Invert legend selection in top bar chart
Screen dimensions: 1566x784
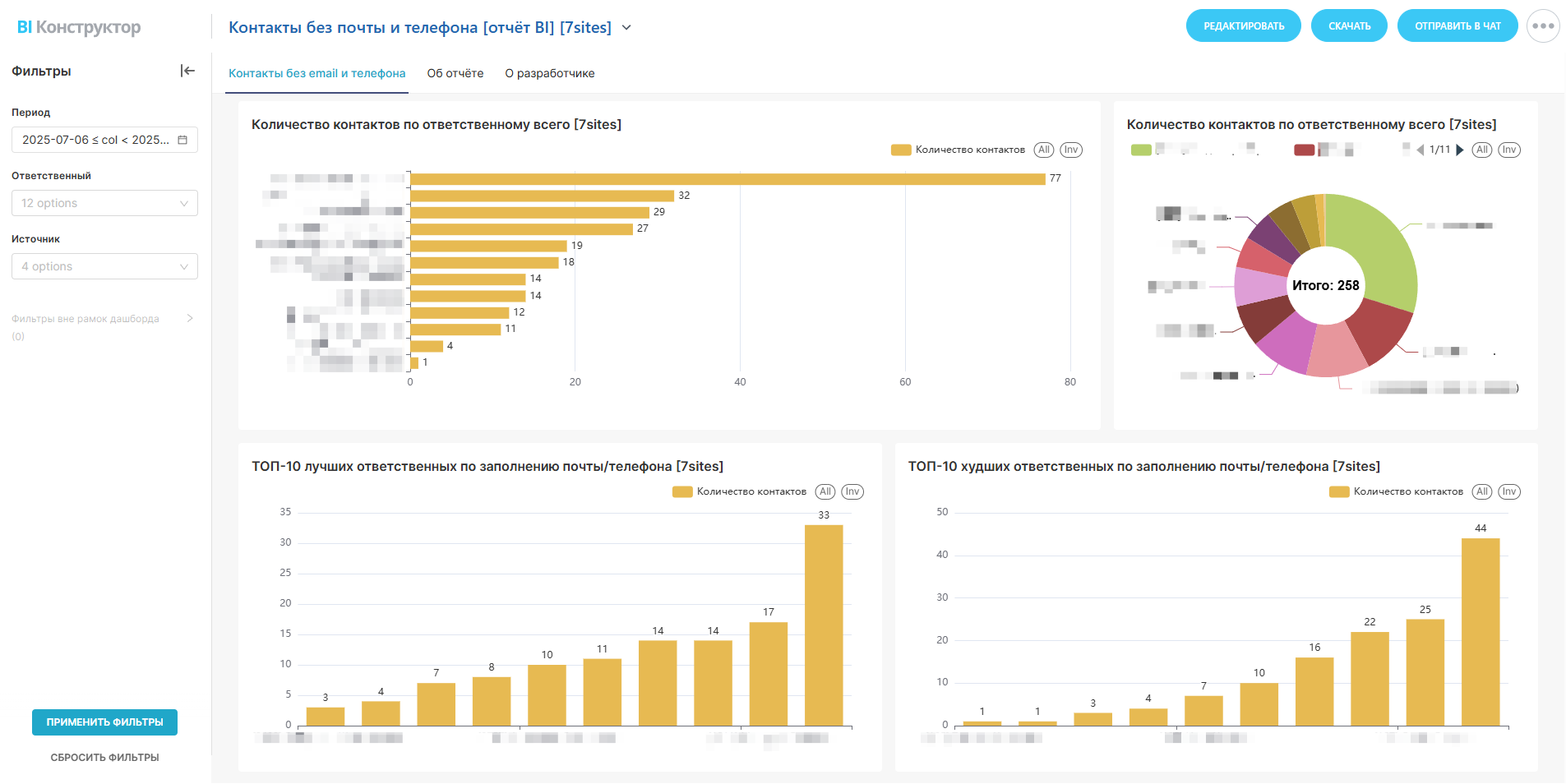[x=1070, y=150]
